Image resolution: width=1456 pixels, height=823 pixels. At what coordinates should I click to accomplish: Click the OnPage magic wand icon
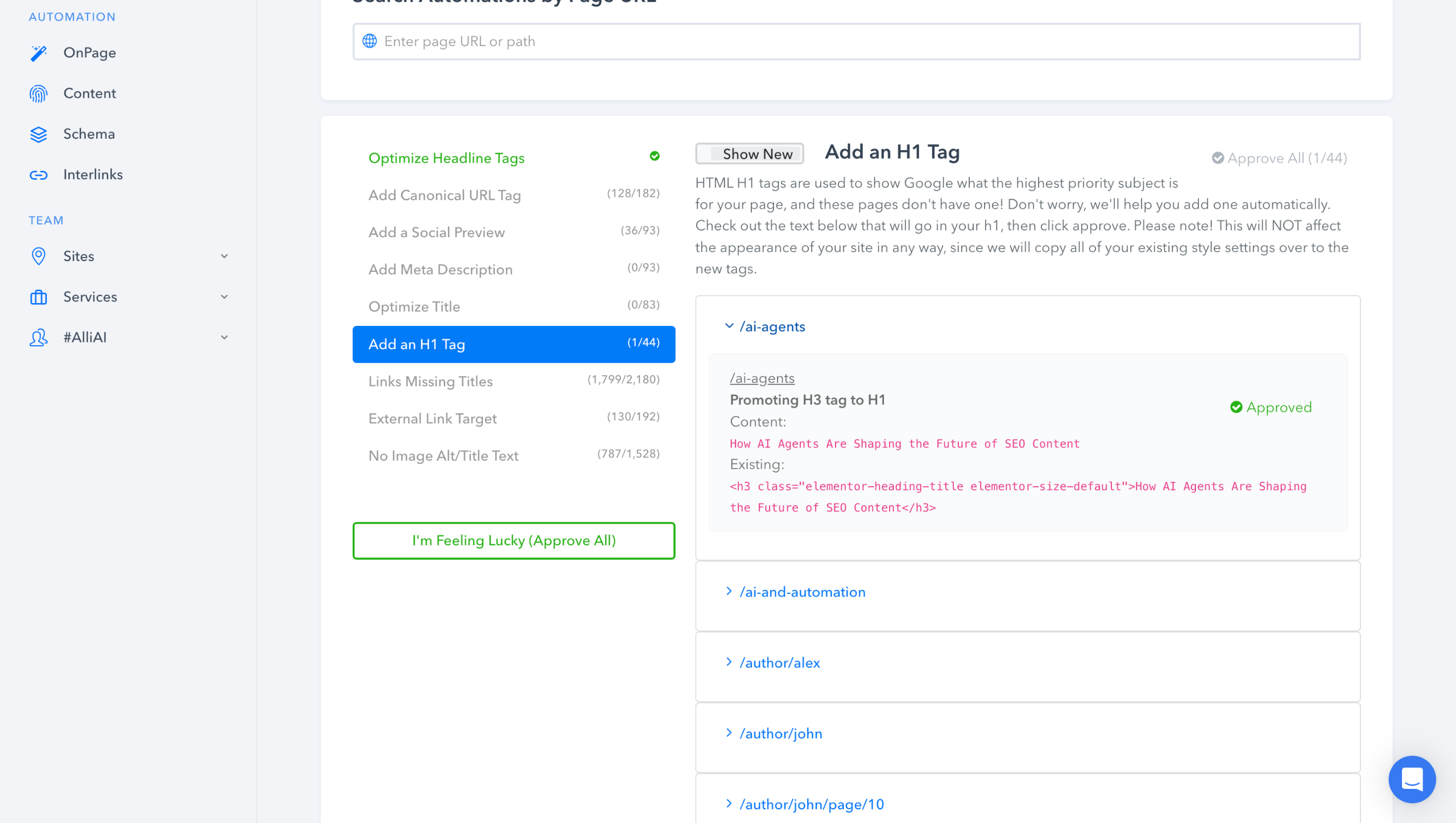[x=39, y=53]
